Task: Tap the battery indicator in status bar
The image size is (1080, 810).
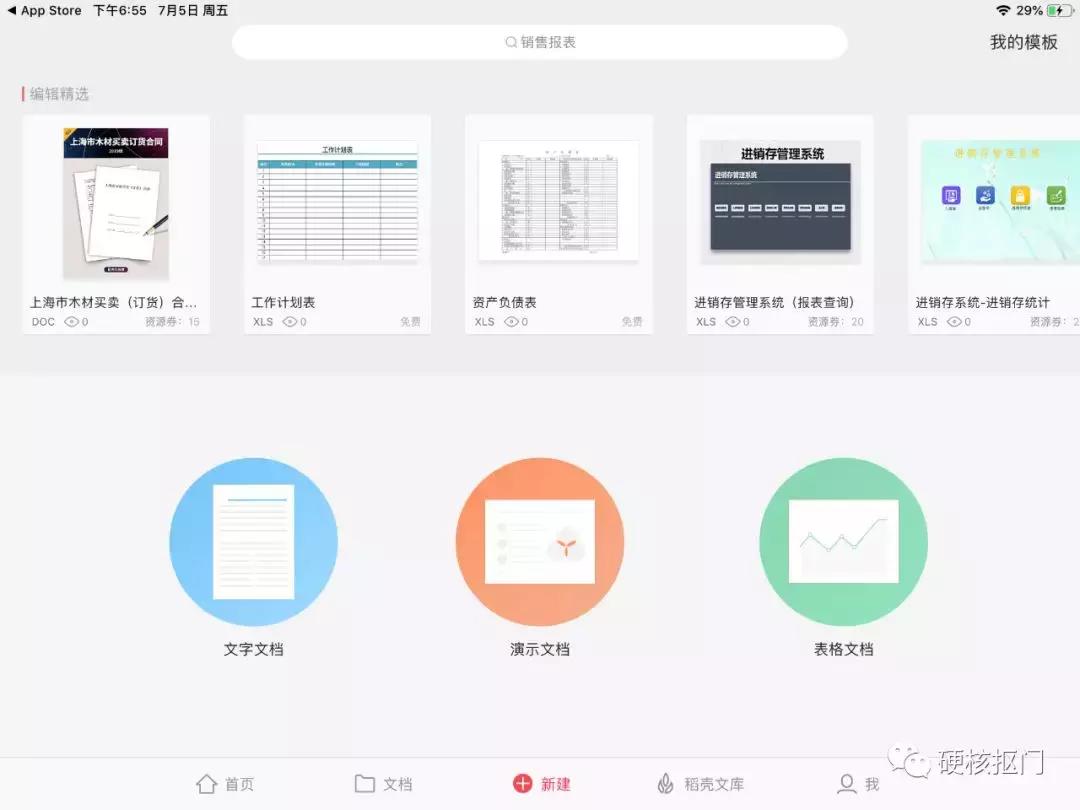Action: pyautogui.click(x=1059, y=10)
